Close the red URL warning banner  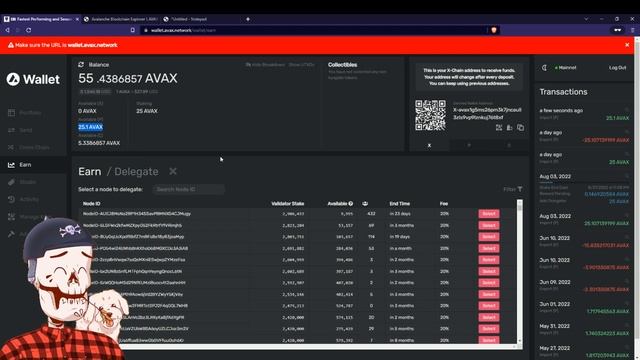tap(627, 45)
